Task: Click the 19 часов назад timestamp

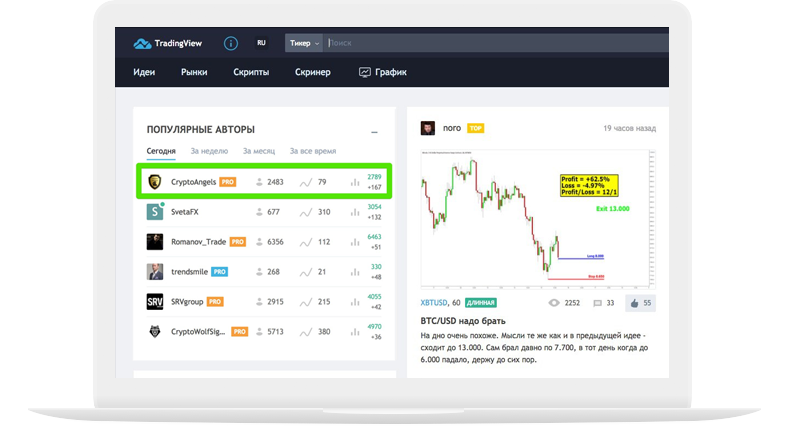Action: [x=629, y=128]
